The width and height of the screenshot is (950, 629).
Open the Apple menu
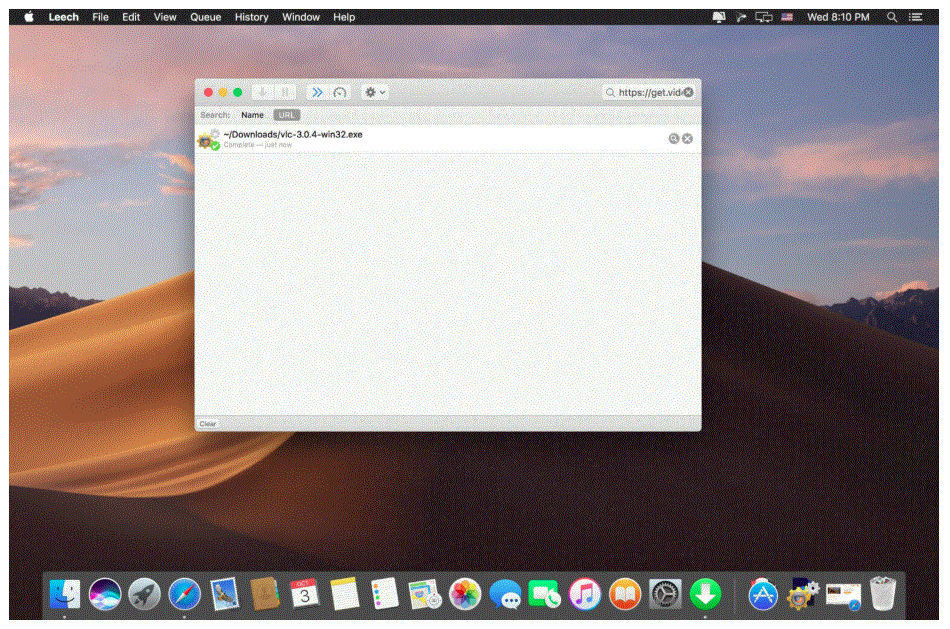click(29, 17)
